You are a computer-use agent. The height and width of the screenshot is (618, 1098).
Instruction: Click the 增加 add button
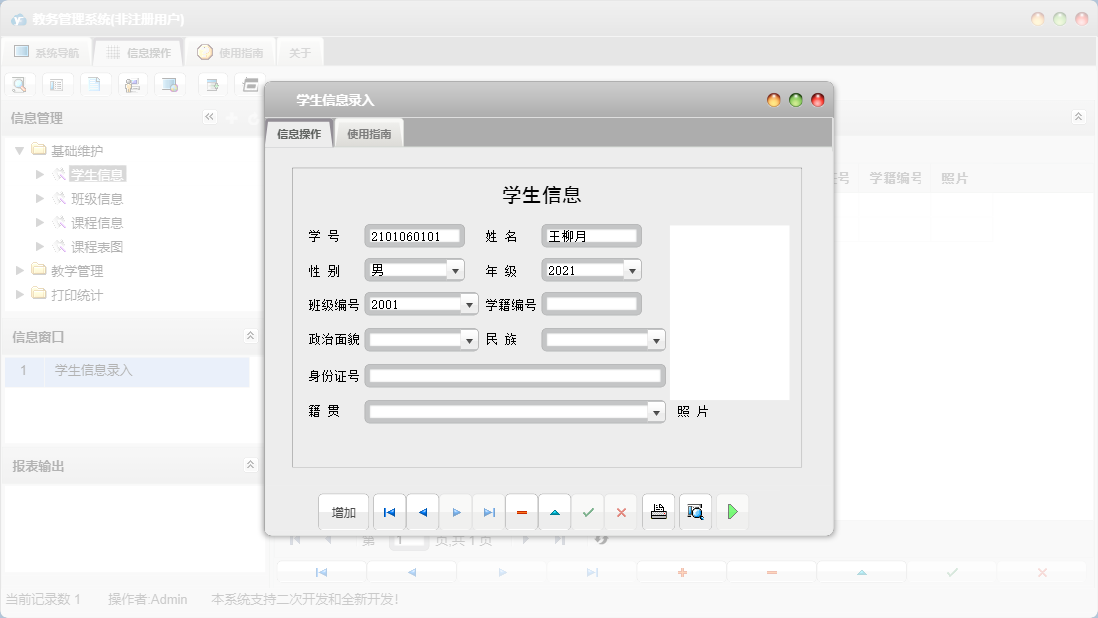[x=343, y=511]
